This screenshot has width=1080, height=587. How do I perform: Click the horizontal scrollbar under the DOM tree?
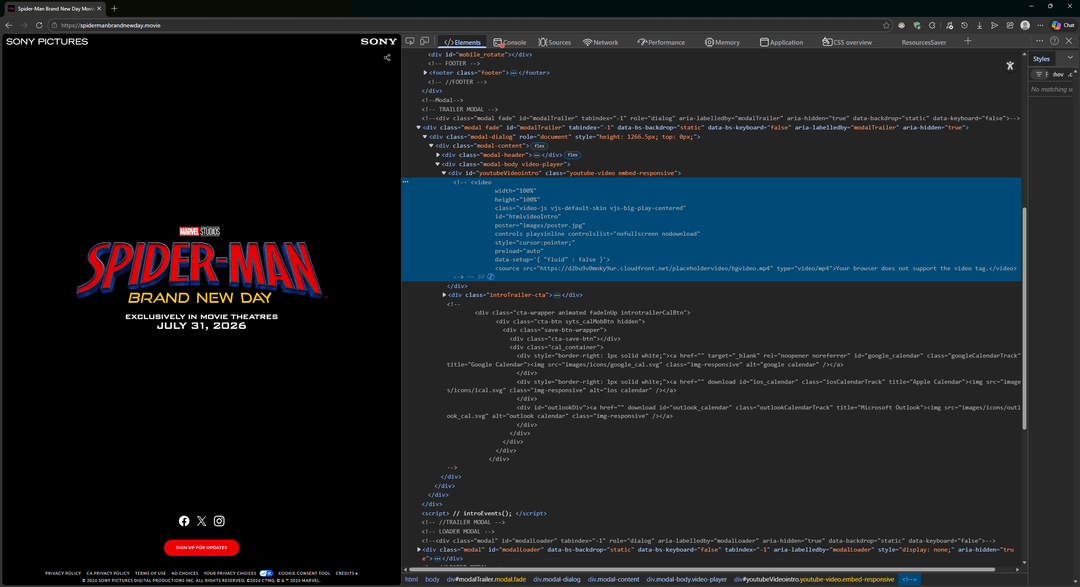pos(702,570)
